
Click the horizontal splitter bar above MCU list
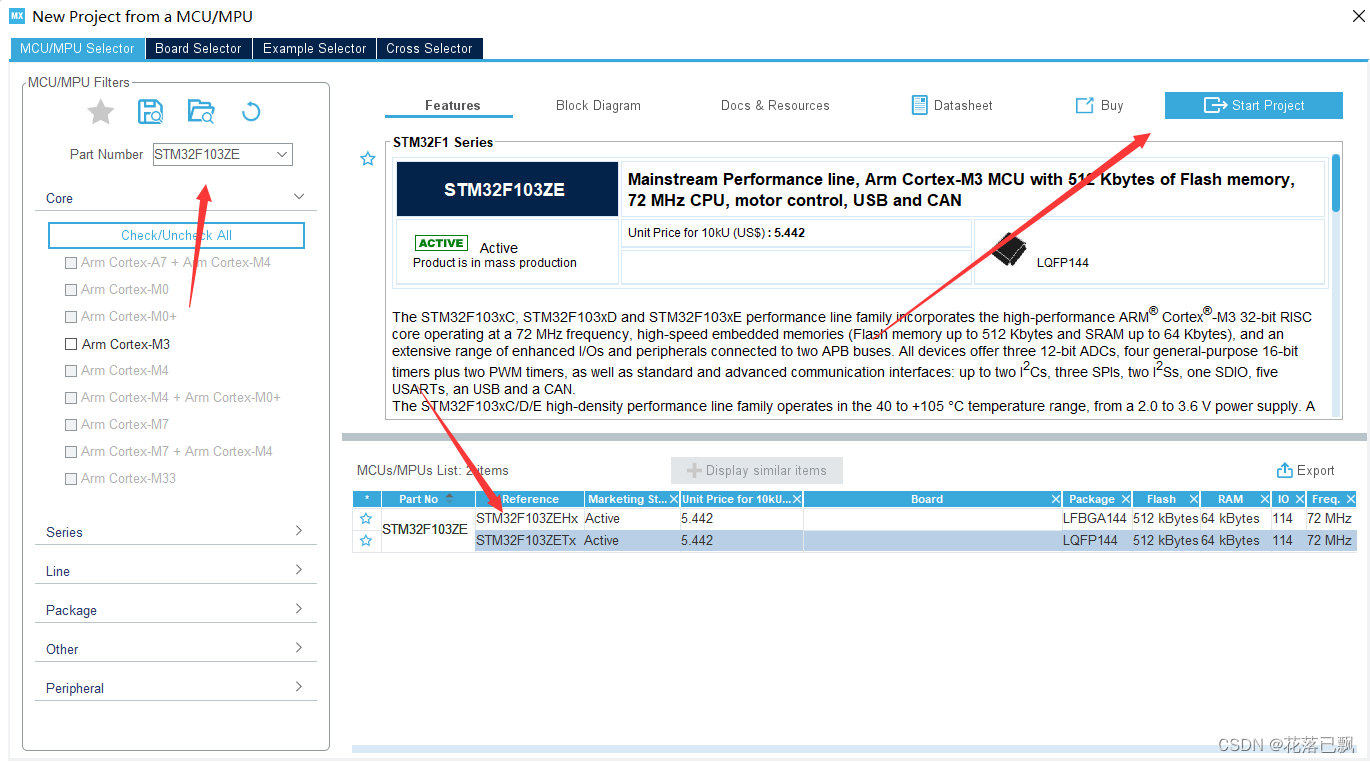[x=854, y=437]
